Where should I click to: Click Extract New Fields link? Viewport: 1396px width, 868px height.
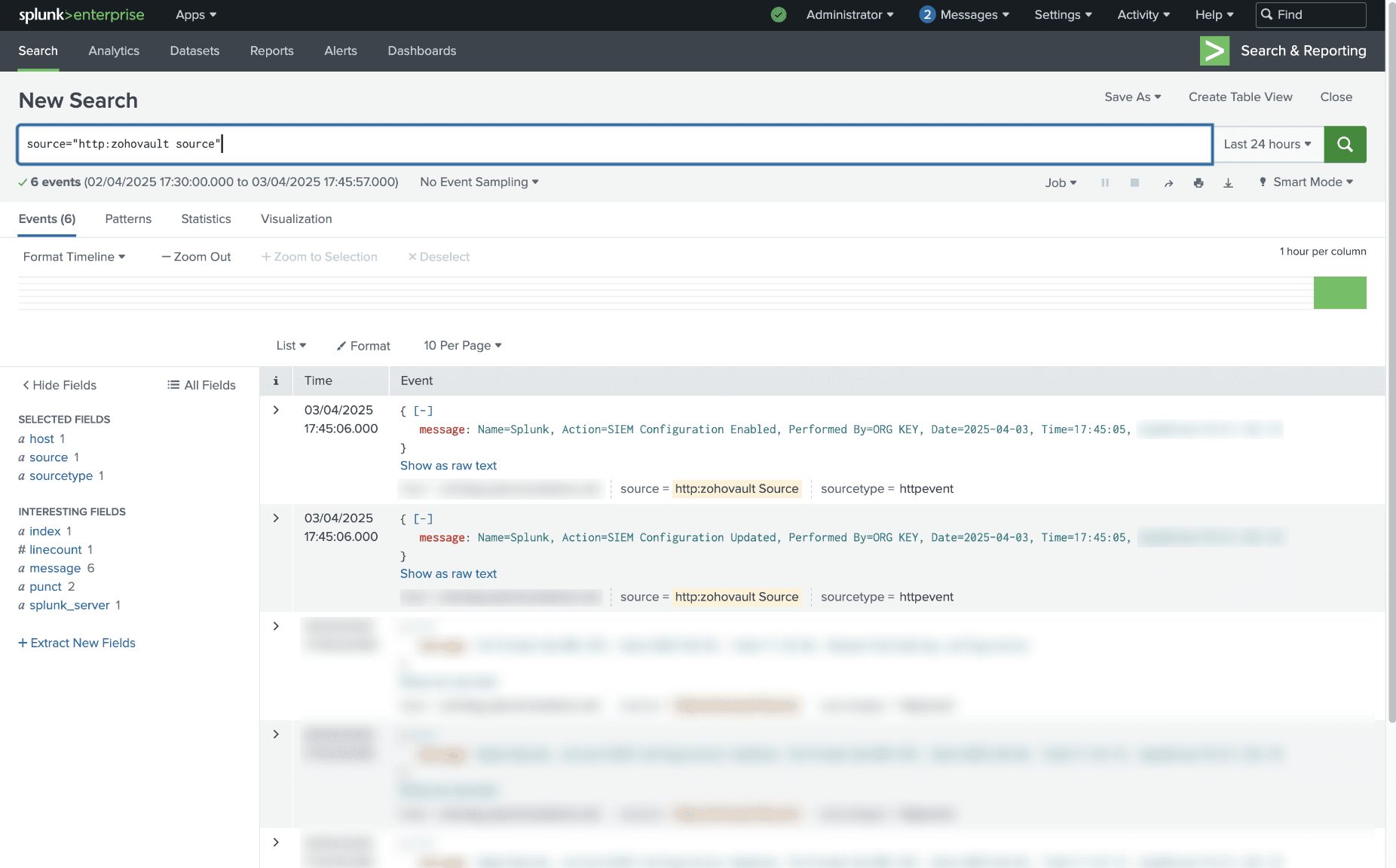pos(77,643)
